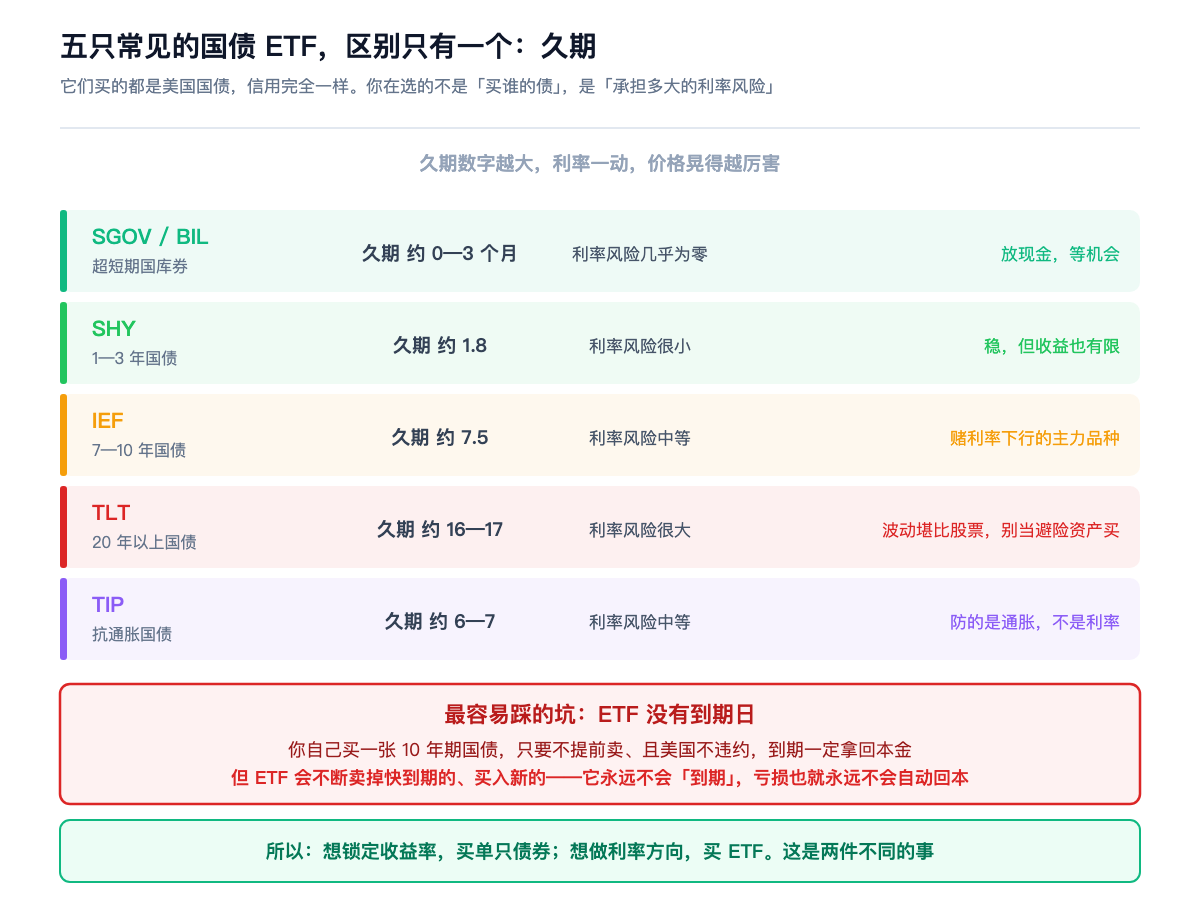Click the green conclusion 所以:想锁定收益率
Screen dimensions: 1200x900
[600, 852]
